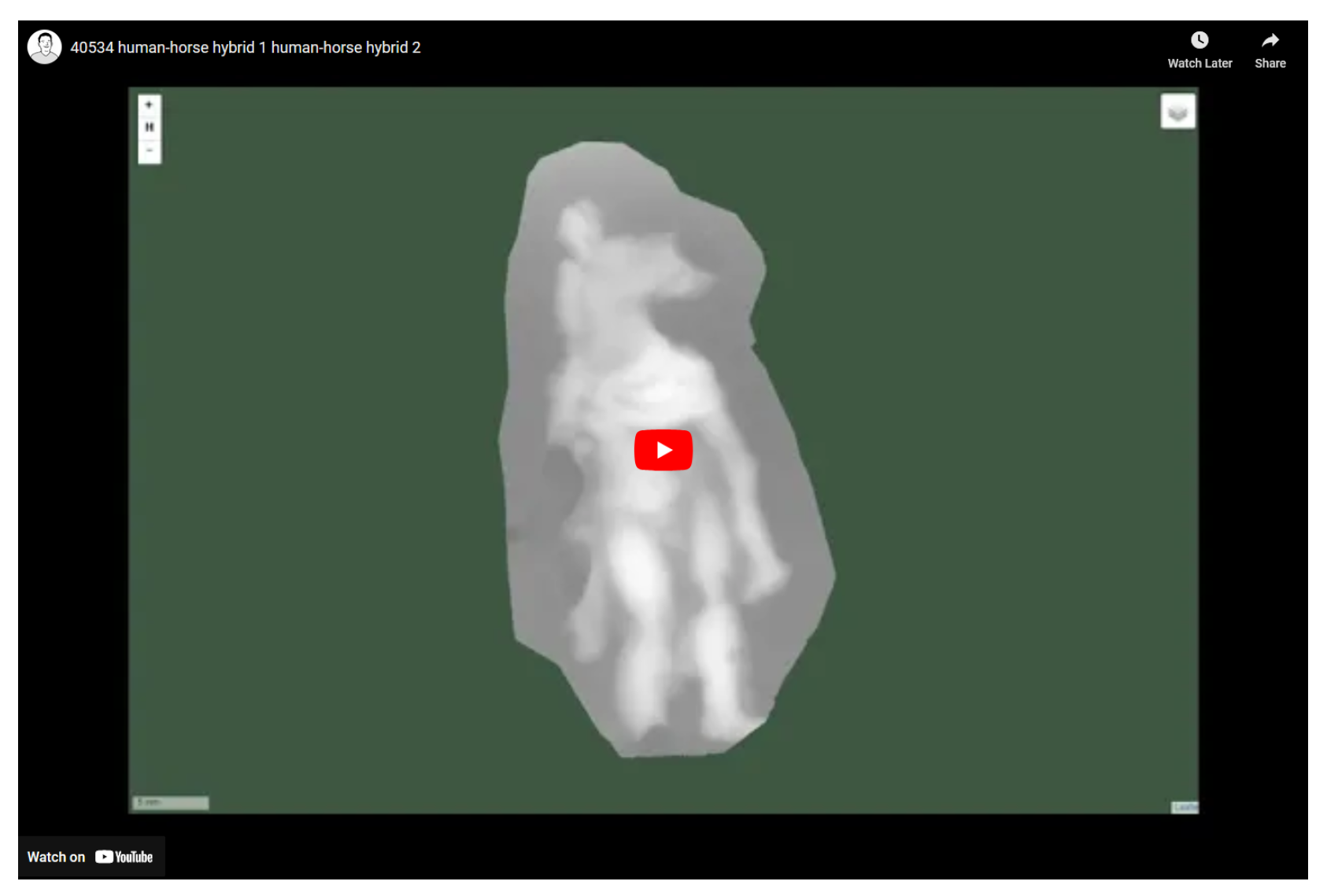Screen dimensions: 1327x896
Task: Click the pause bars icon between zoom buttons
Action: tap(149, 127)
